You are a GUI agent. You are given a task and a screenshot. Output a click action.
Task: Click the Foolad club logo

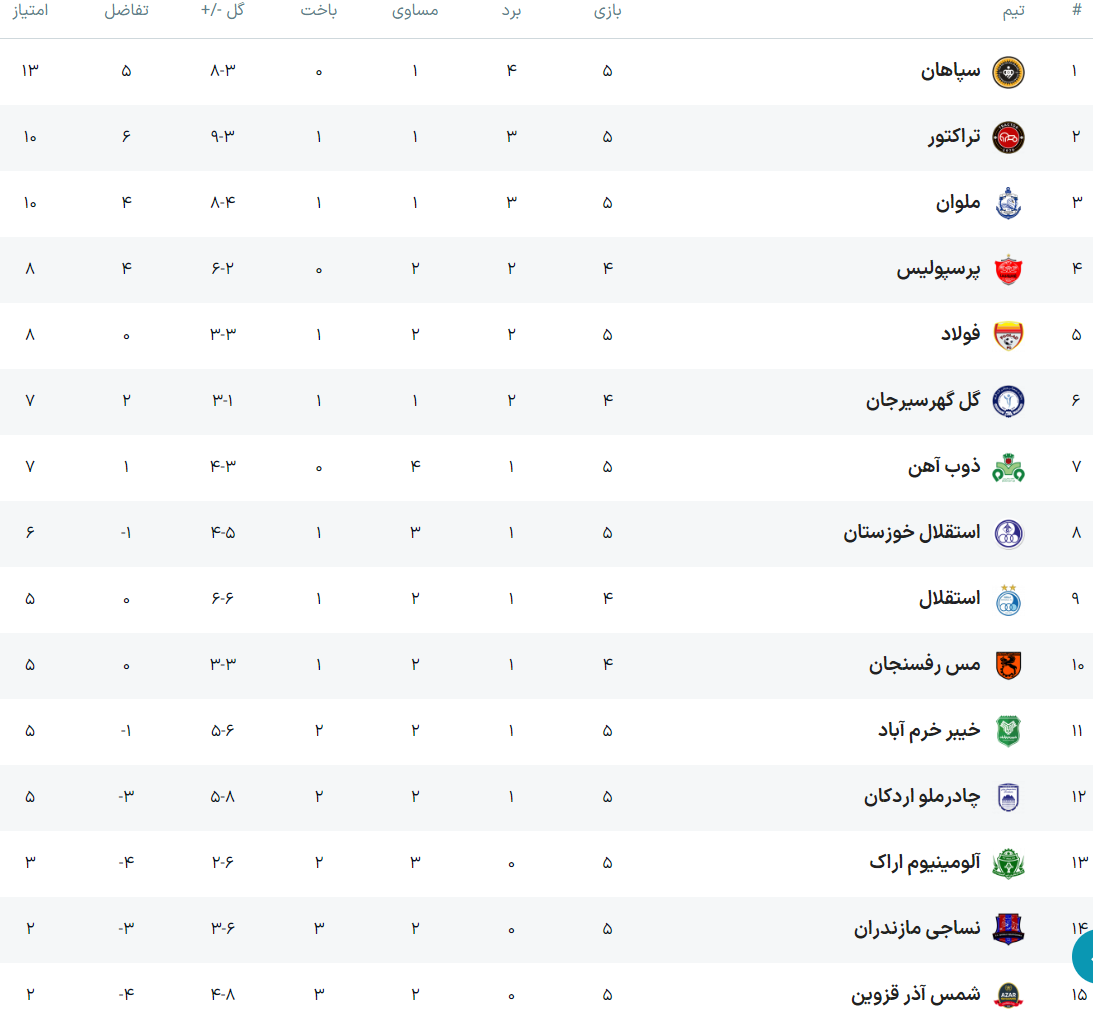click(1008, 336)
